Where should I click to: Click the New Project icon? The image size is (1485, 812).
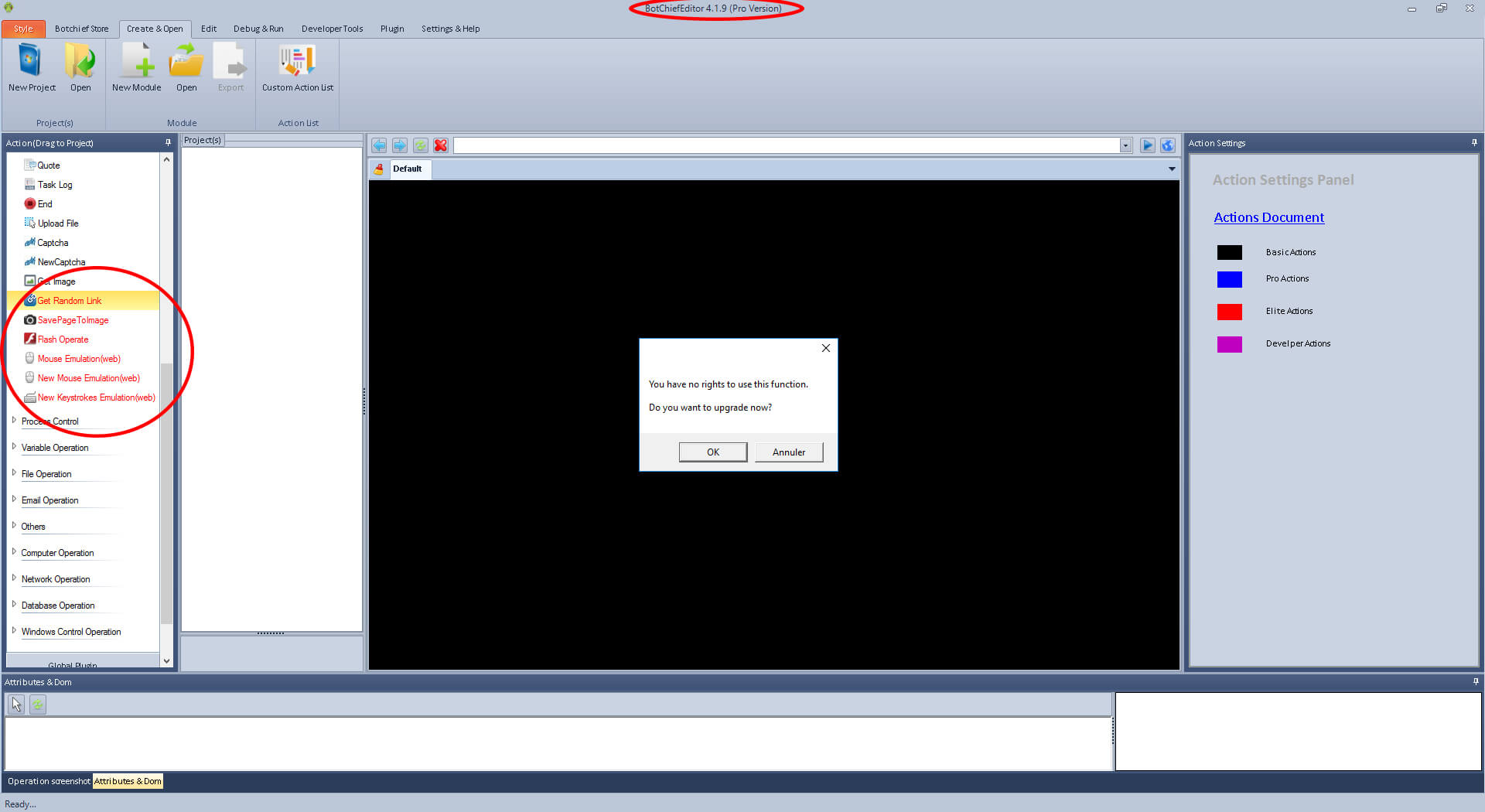pos(31,62)
